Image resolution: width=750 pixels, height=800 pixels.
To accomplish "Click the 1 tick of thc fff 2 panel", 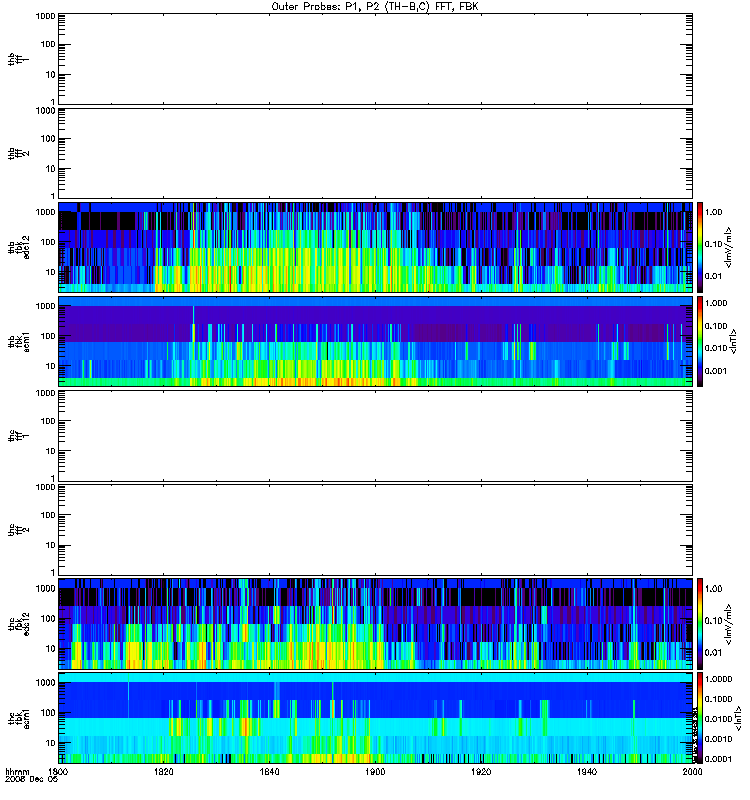I will 53,572.
